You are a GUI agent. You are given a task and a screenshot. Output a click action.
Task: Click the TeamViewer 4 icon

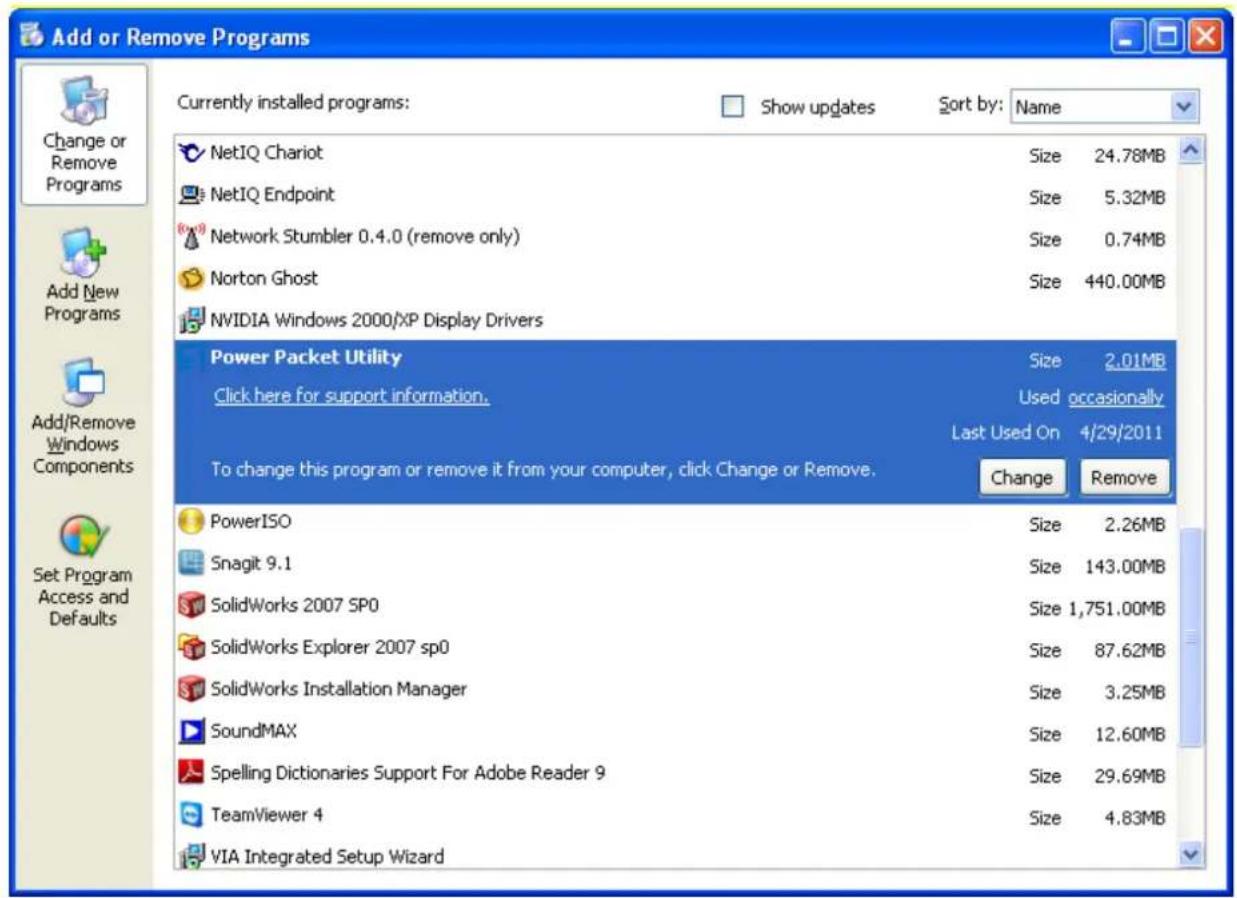point(190,815)
